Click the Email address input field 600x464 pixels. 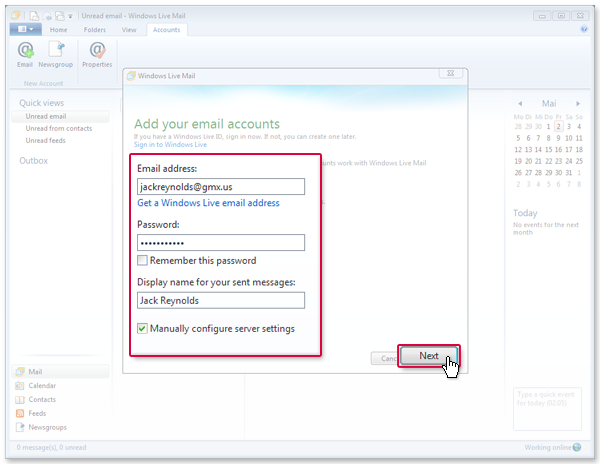tap(221, 187)
